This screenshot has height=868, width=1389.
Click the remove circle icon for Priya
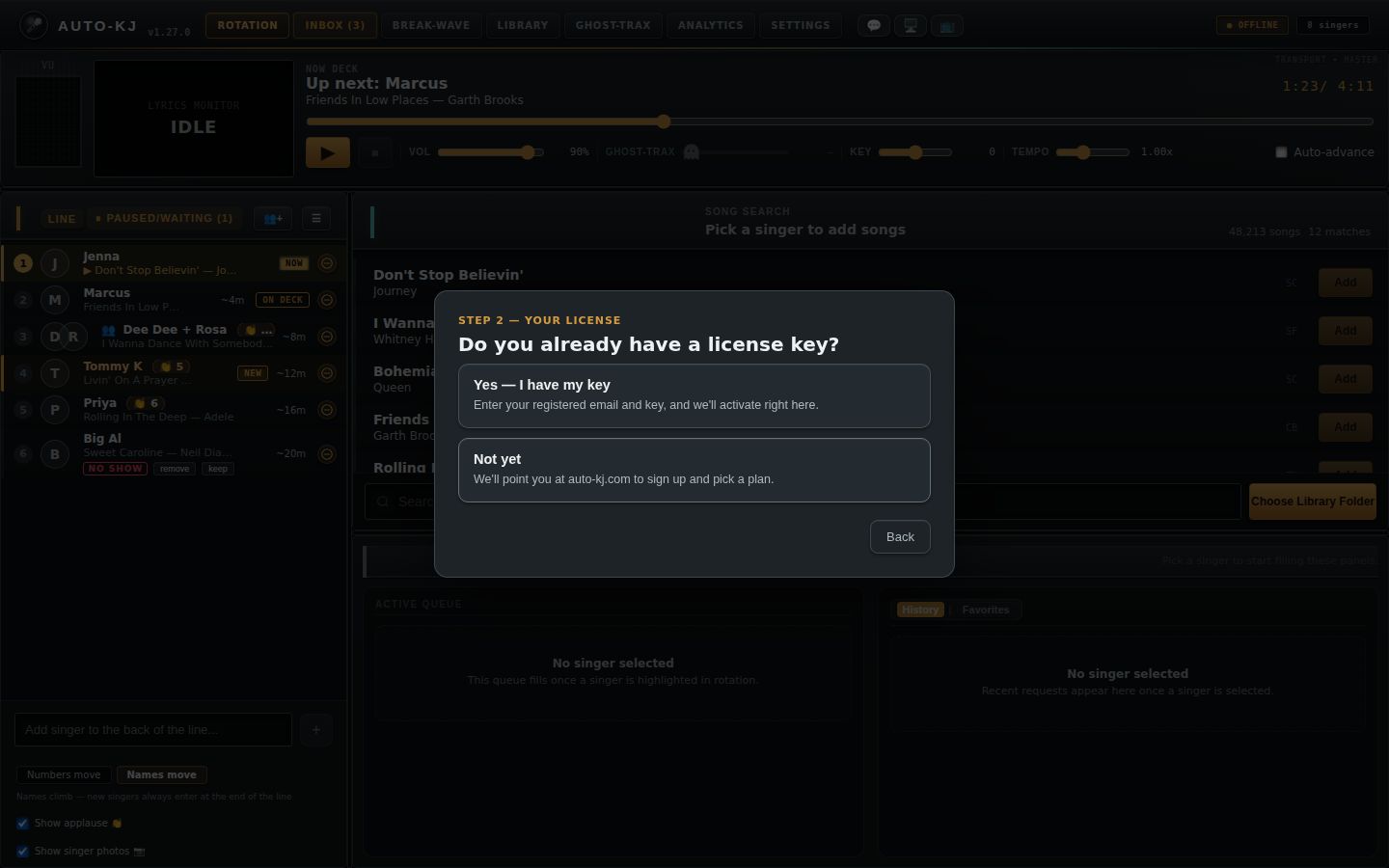click(x=327, y=410)
